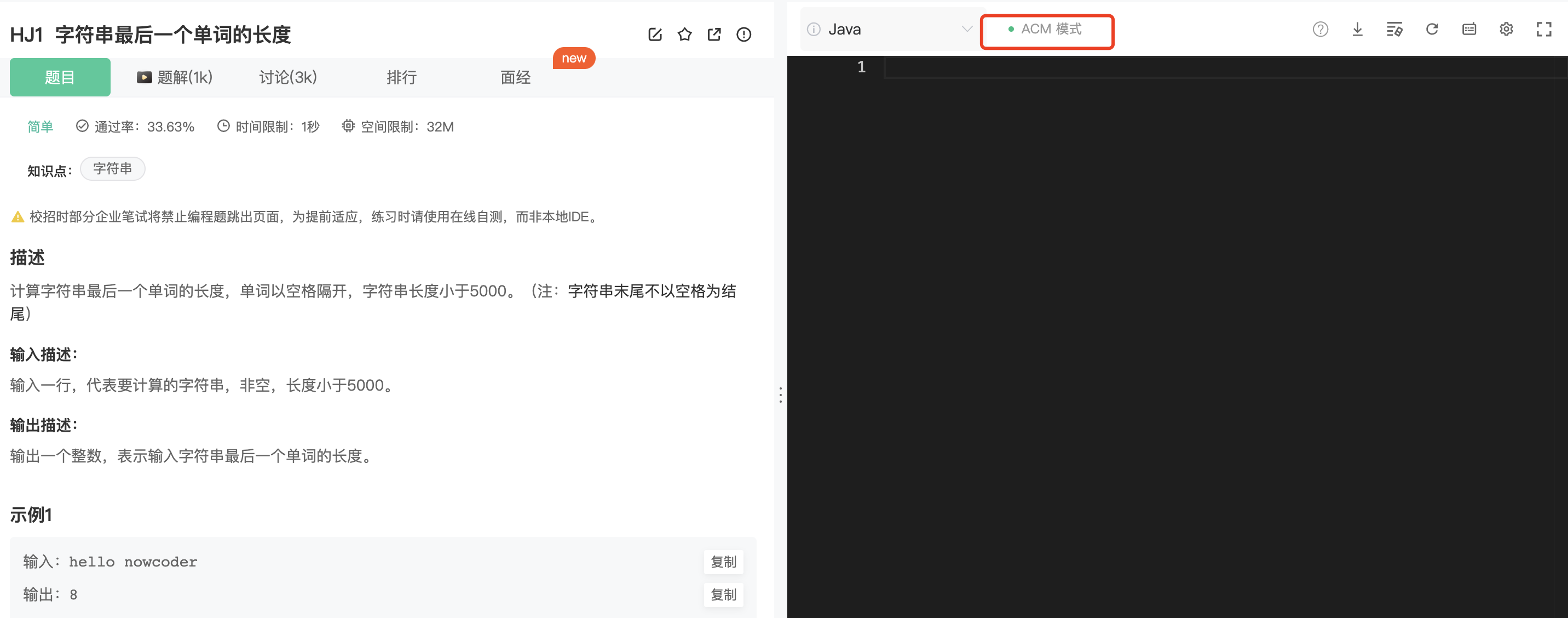
Task: Favorite this problem with the star icon
Action: coord(684,35)
